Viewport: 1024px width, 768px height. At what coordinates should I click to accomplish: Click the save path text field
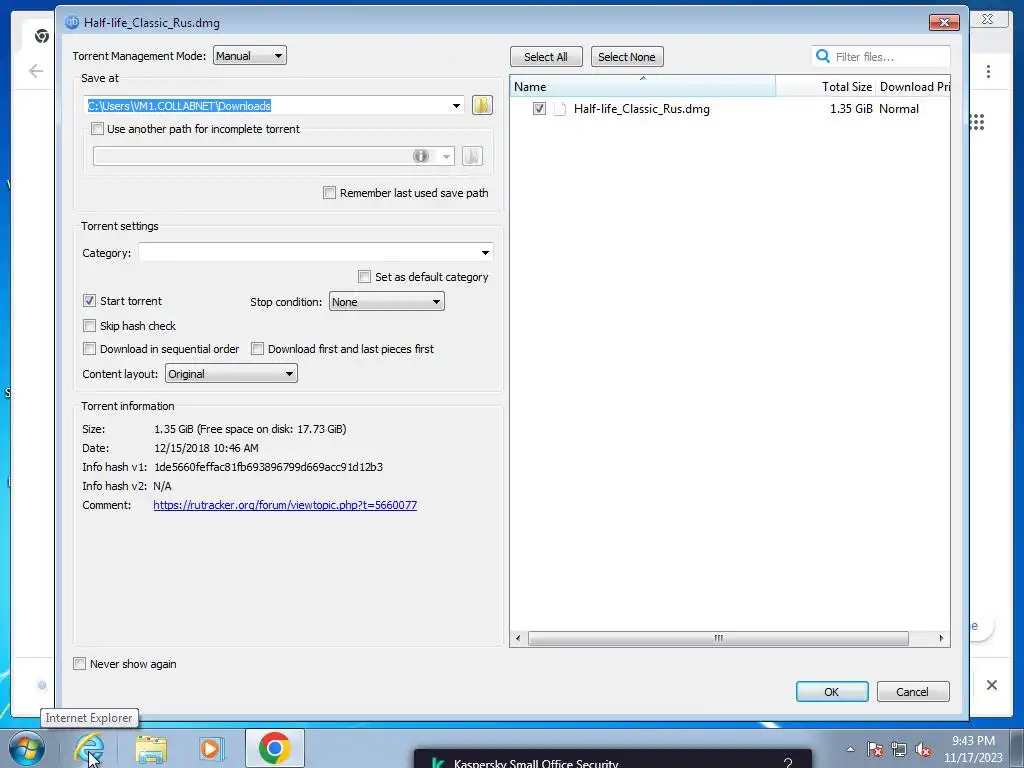pos(267,106)
